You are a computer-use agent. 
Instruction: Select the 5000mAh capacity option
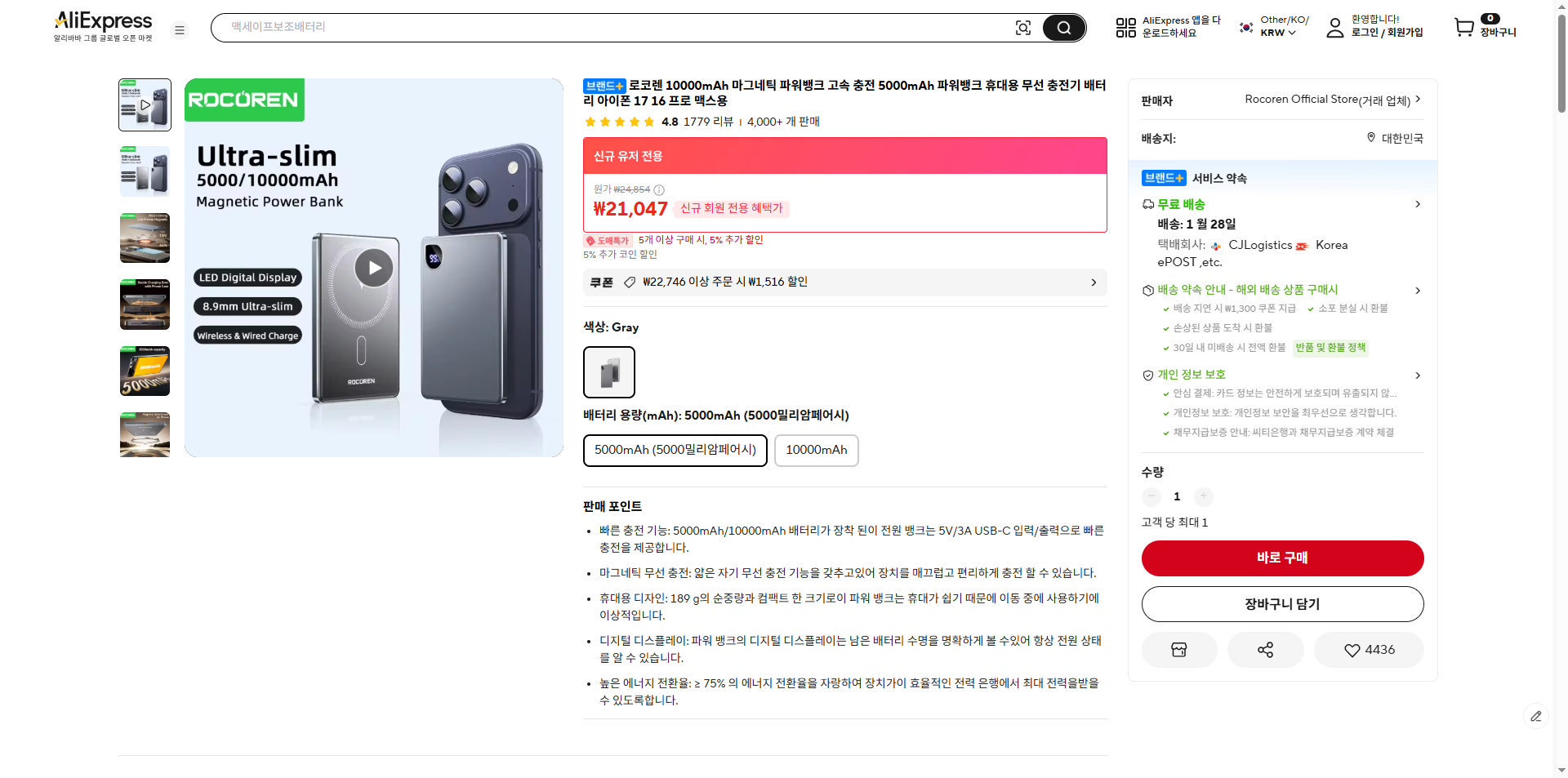[x=675, y=450]
